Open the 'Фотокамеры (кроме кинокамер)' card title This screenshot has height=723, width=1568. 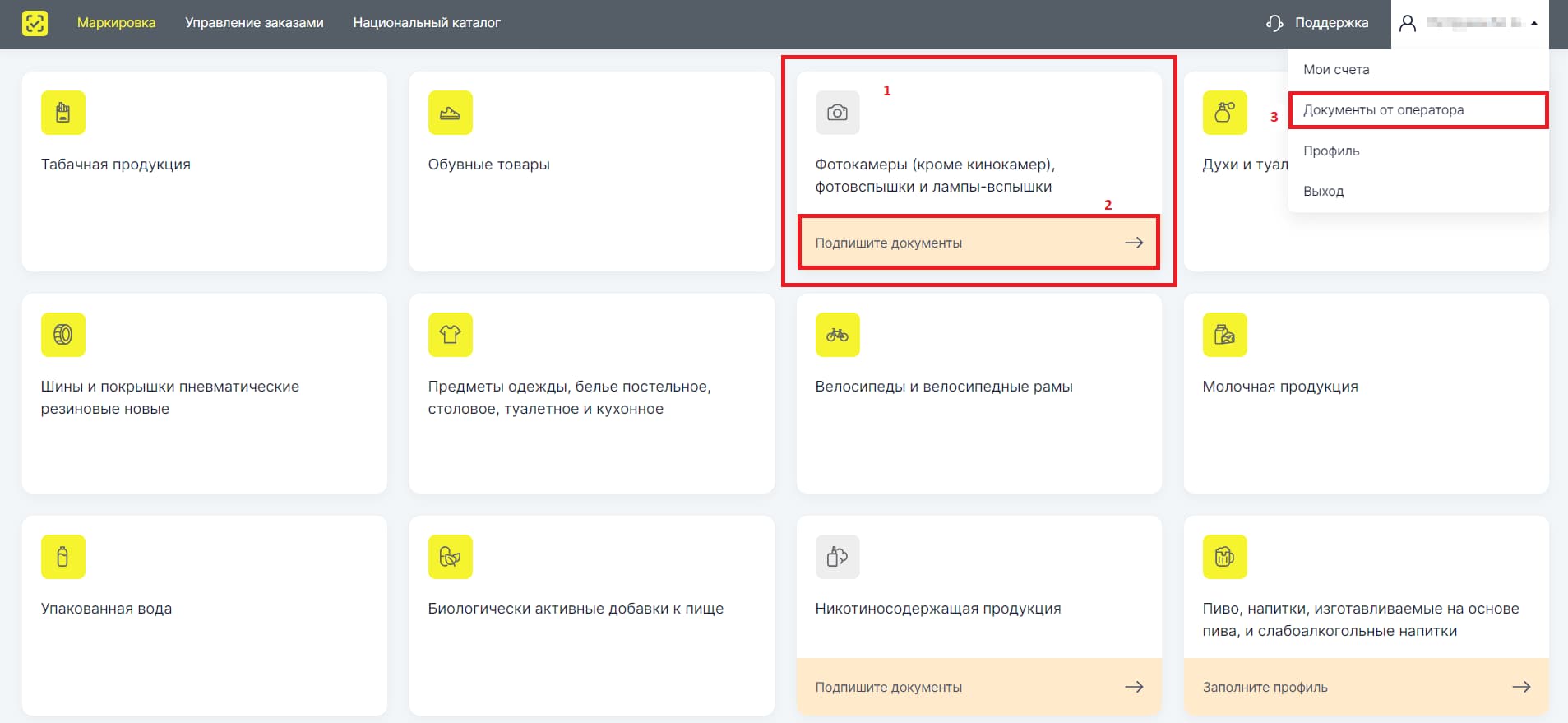(x=935, y=175)
